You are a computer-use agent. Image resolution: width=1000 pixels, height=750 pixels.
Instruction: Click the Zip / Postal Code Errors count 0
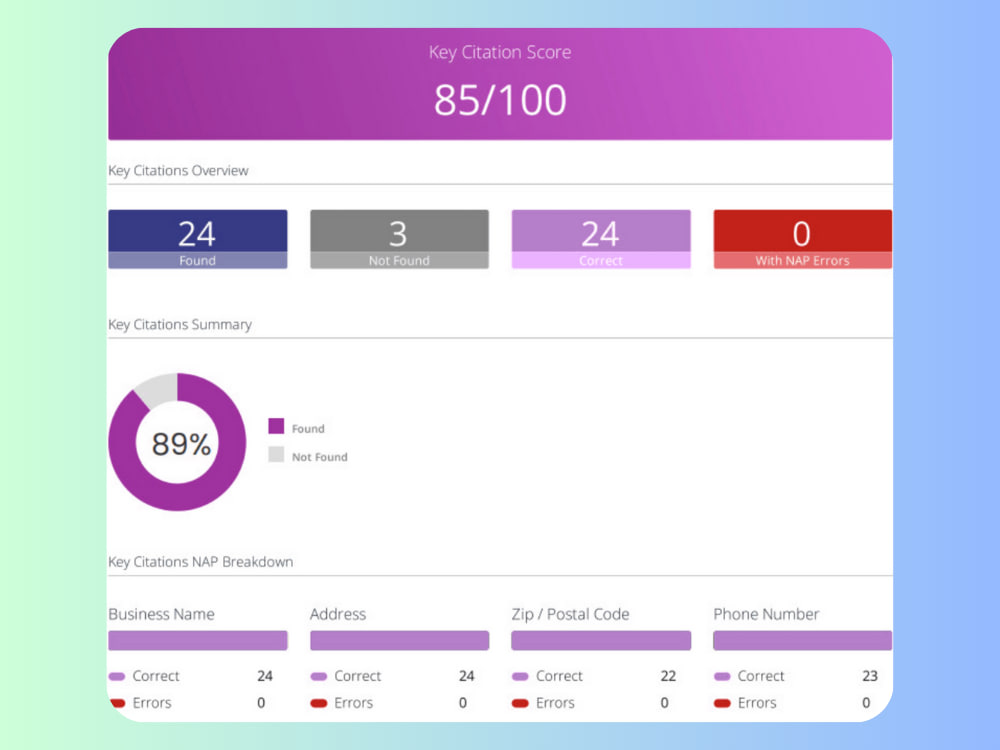pyautogui.click(x=664, y=703)
